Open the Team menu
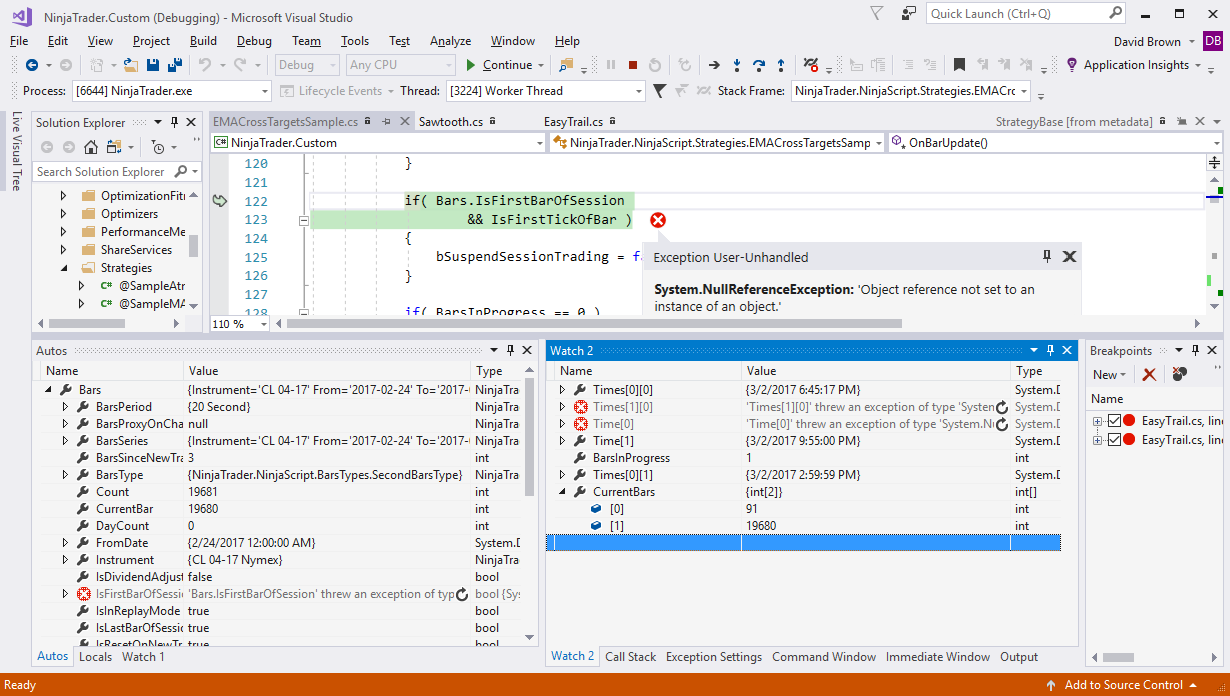The height and width of the screenshot is (696, 1230). [x=306, y=41]
